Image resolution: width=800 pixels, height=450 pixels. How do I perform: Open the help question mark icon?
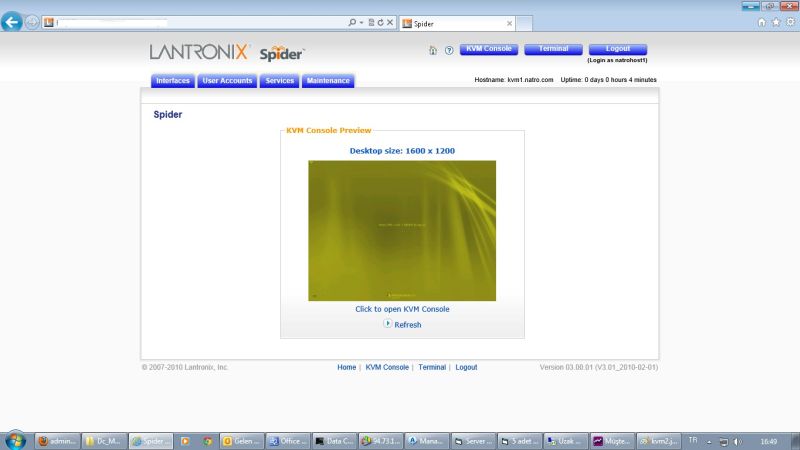(x=449, y=50)
